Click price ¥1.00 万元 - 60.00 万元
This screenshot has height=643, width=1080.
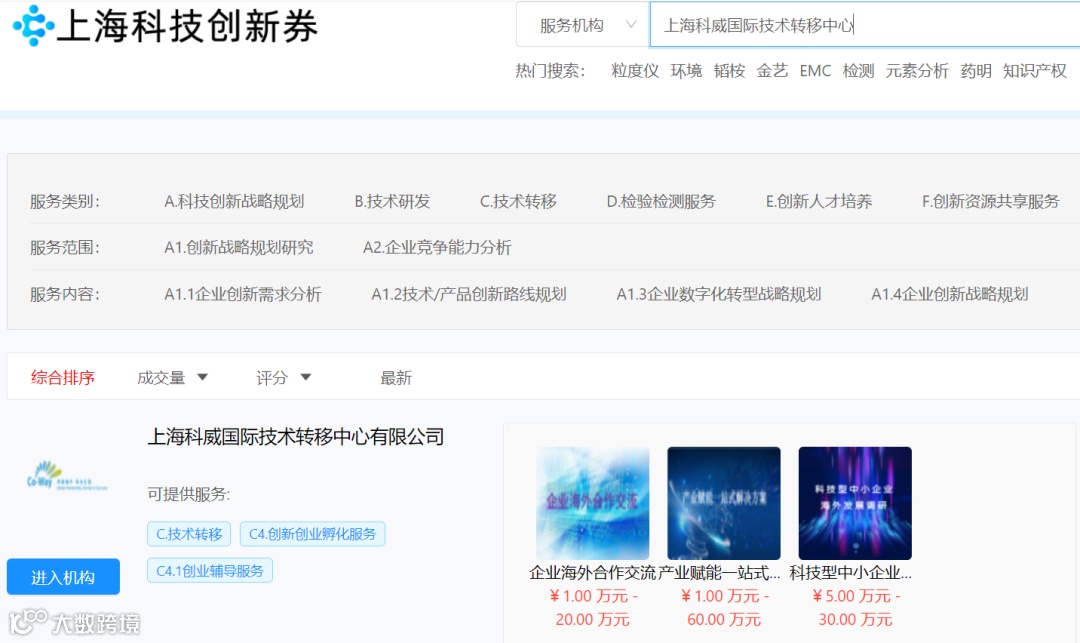coord(724,608)
